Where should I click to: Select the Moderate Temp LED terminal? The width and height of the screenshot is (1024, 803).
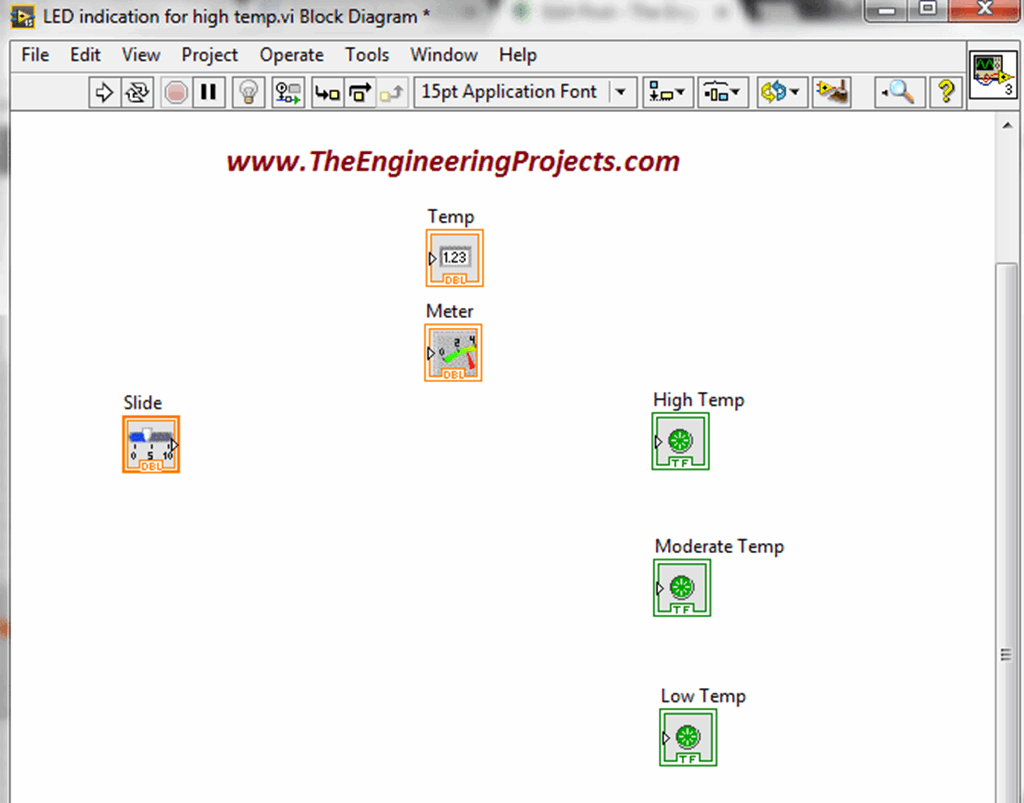click(x=682, y=588)
